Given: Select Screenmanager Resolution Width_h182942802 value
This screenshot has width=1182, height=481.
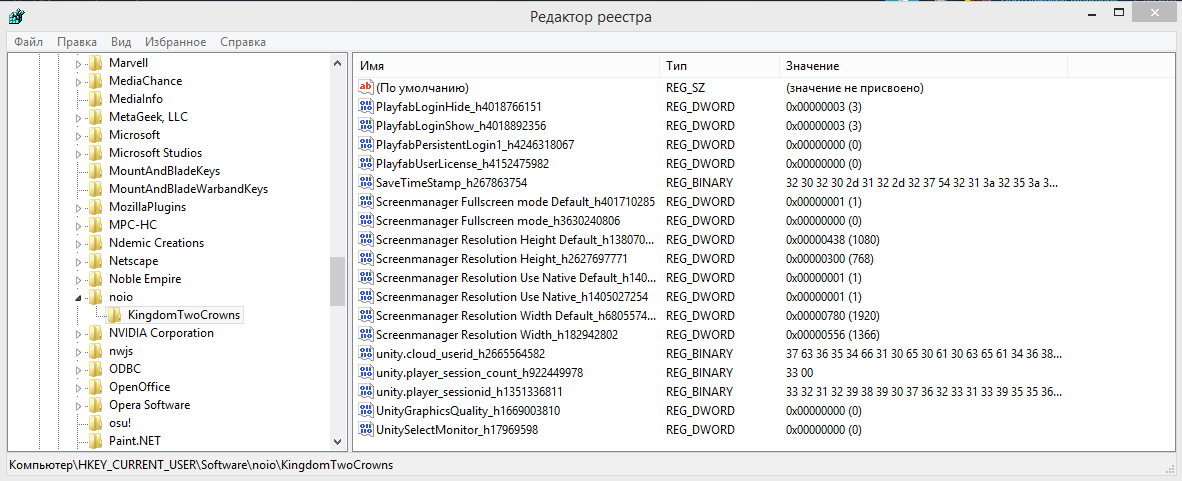Looking at the screenshot, I should click(497, 335).
